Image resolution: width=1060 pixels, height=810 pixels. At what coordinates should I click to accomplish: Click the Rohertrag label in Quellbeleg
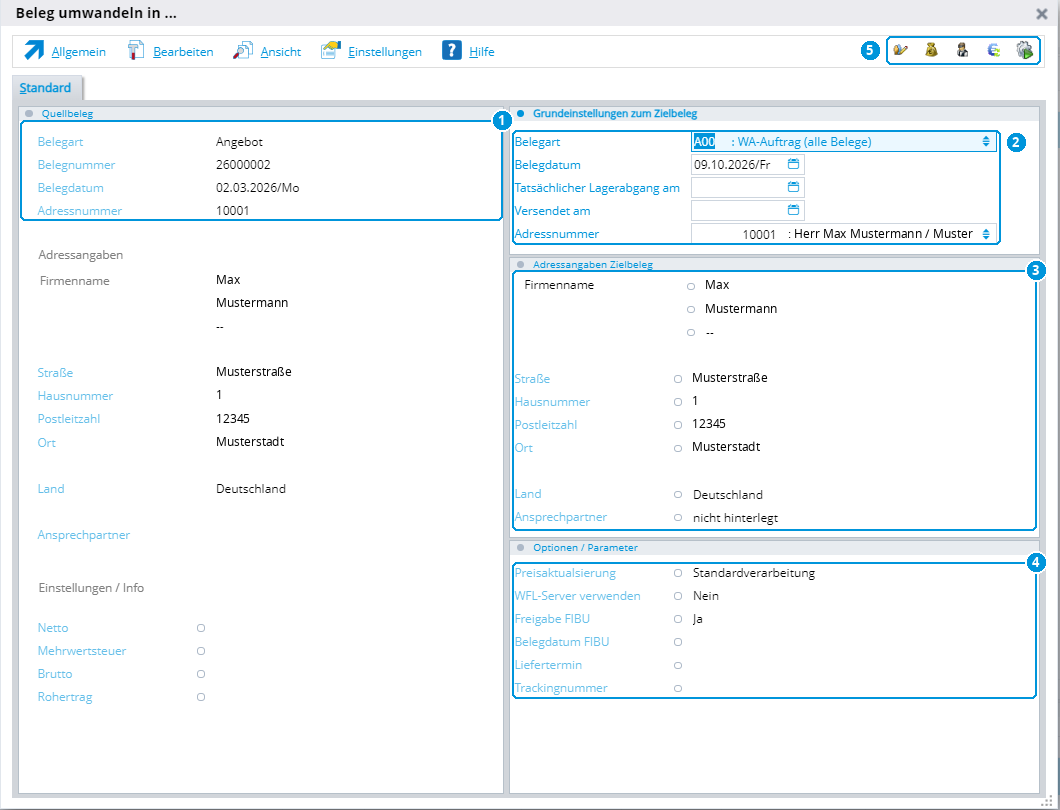click(x=65, y=696)
